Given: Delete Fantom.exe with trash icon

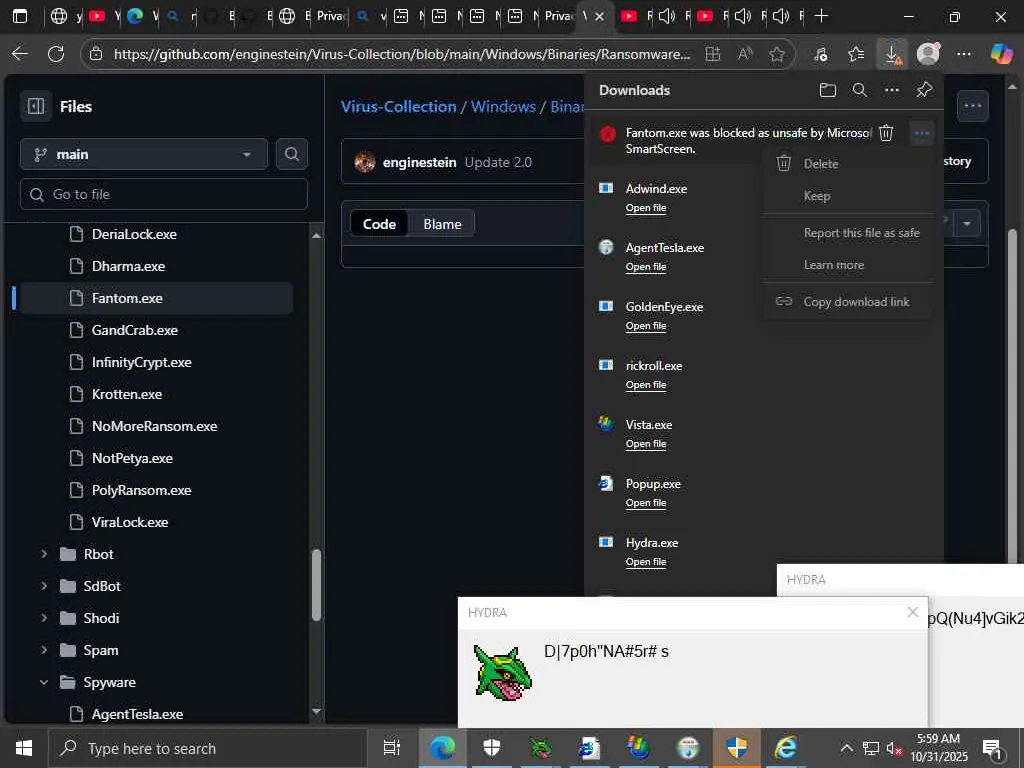Looking at the screenshot, I should (x=886, y=133).
